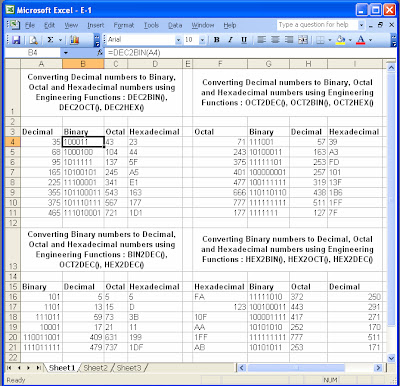Click the horizontal scrollbar thumb

coord(296,368)
